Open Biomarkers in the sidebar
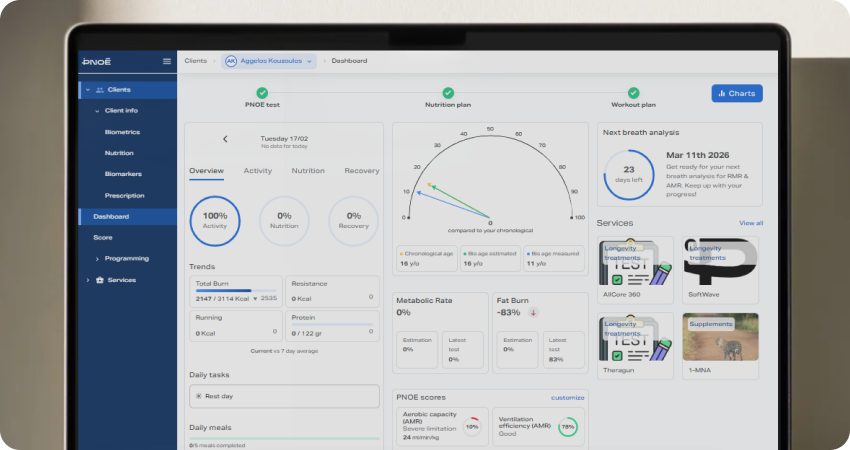This screenshot has height=450, width=850. tap(123, 174)
